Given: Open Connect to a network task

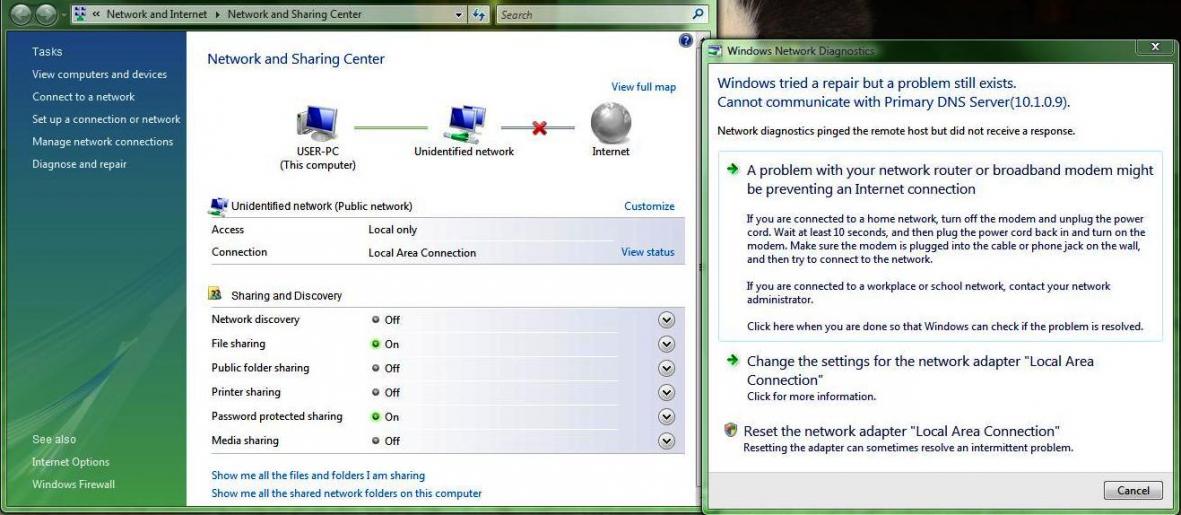Looking at the screenshot, I should [x=84, y=96].
